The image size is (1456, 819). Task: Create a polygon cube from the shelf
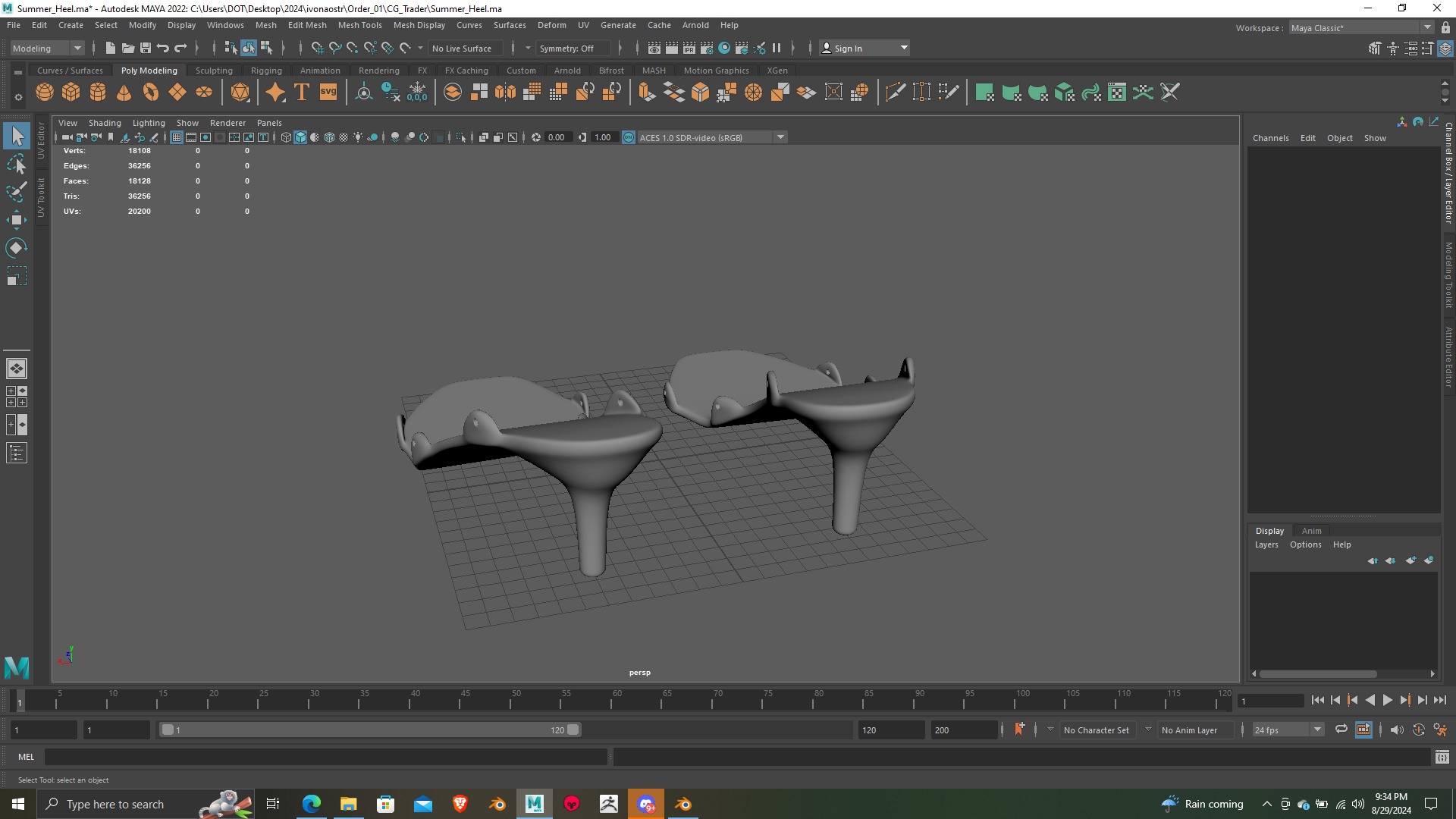pos(71,93)
